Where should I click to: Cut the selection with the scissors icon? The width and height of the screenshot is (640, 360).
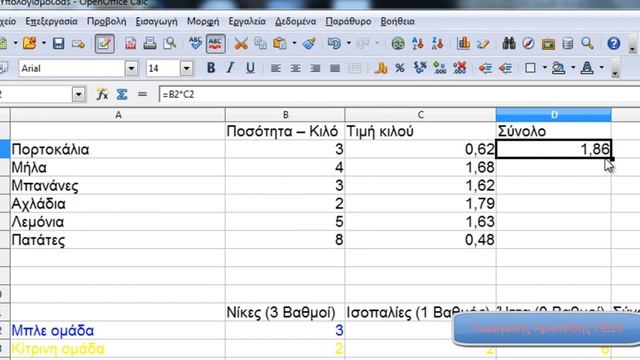(241, 43)
